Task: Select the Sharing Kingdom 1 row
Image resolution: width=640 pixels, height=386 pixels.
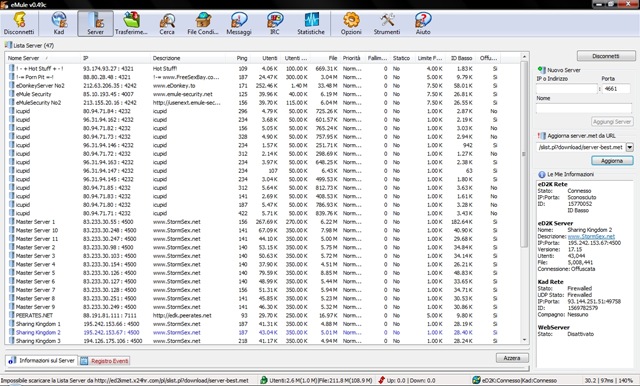Action: (254, 324)
